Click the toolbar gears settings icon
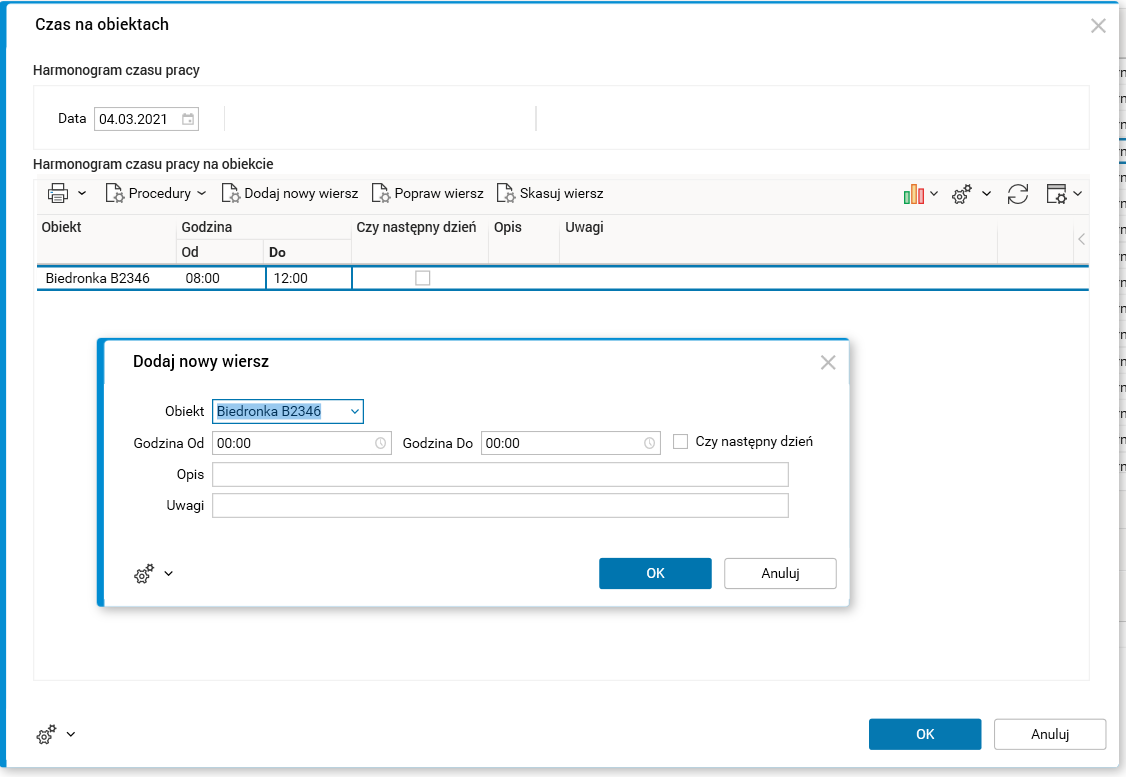The height and width of the screenshot is (777, 1126). (x=962, y=194)
